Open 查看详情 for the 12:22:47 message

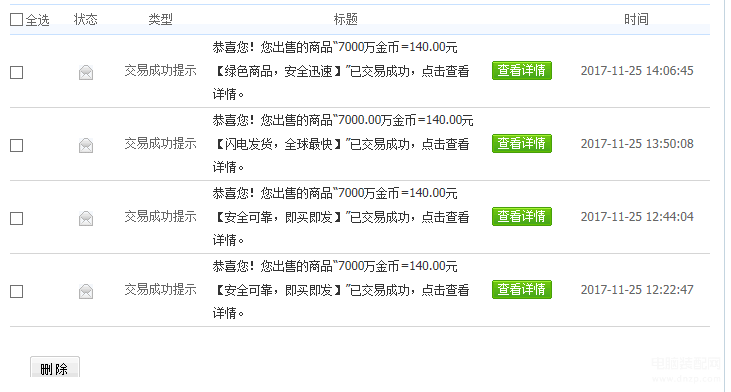click(522, 289)
